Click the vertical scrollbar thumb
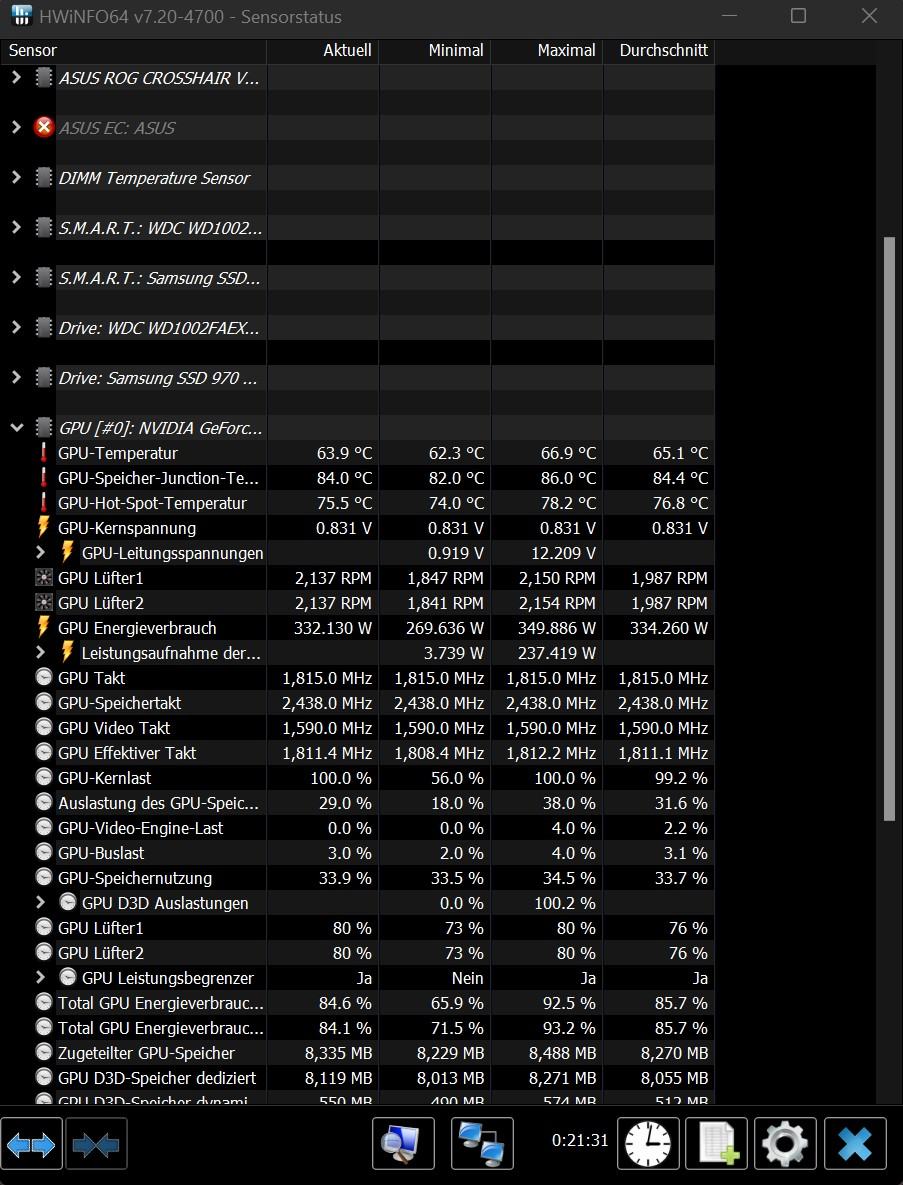903x1185 pixels. pos(889,529)
